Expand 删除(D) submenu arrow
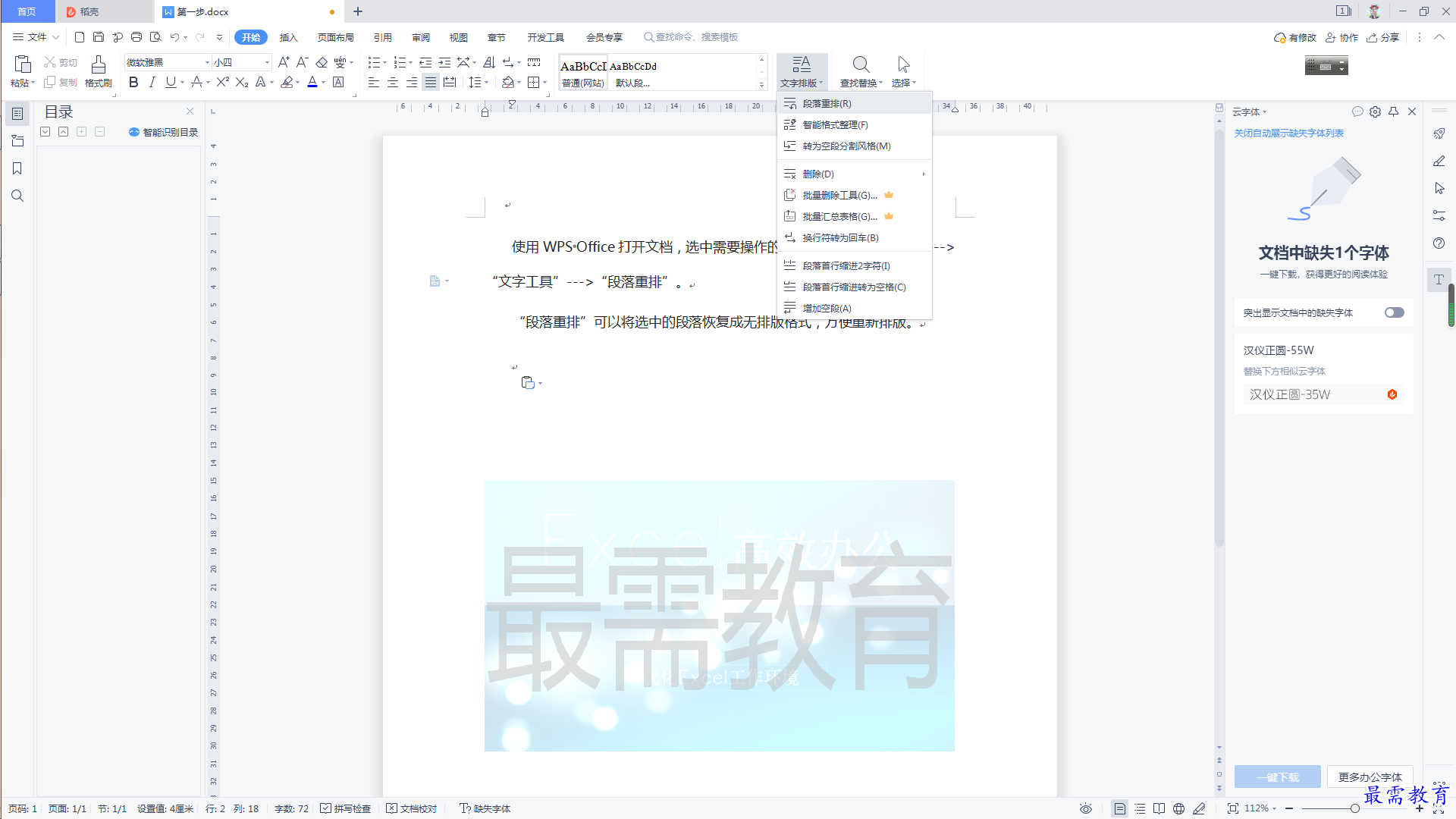Screen dimensions: 1456x819 point(924,174)
